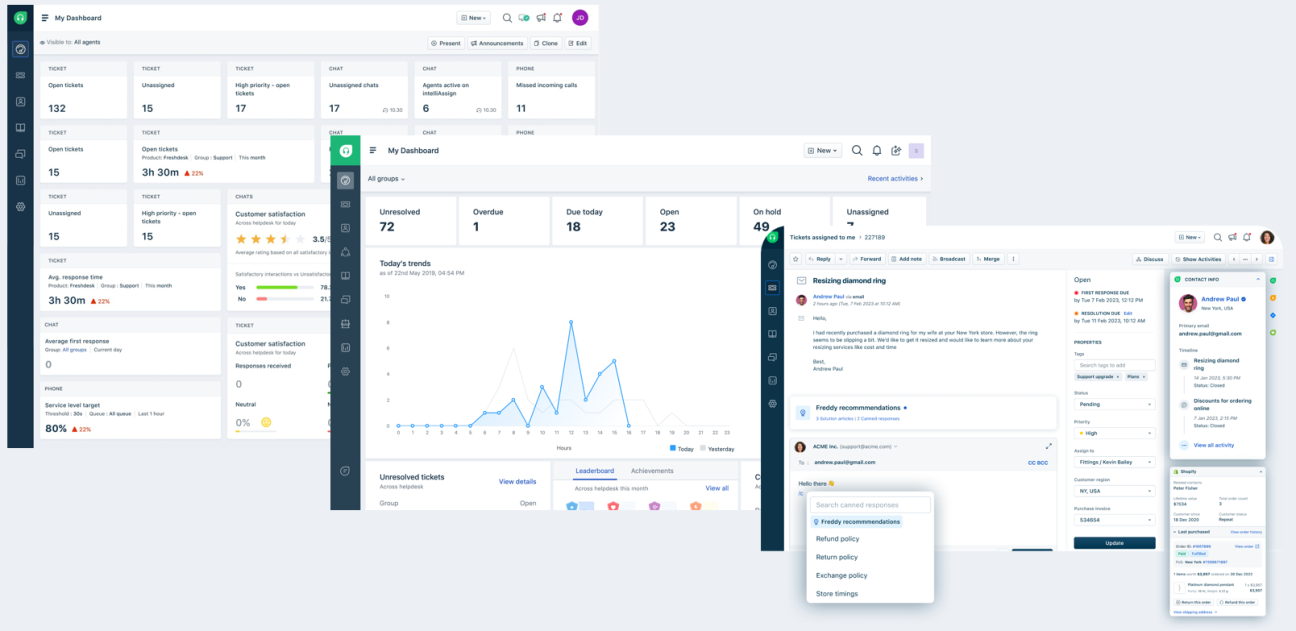Screen dimensions: 1296x631
Task: Open View order history in the Shopify panel
Action: 1247,532
